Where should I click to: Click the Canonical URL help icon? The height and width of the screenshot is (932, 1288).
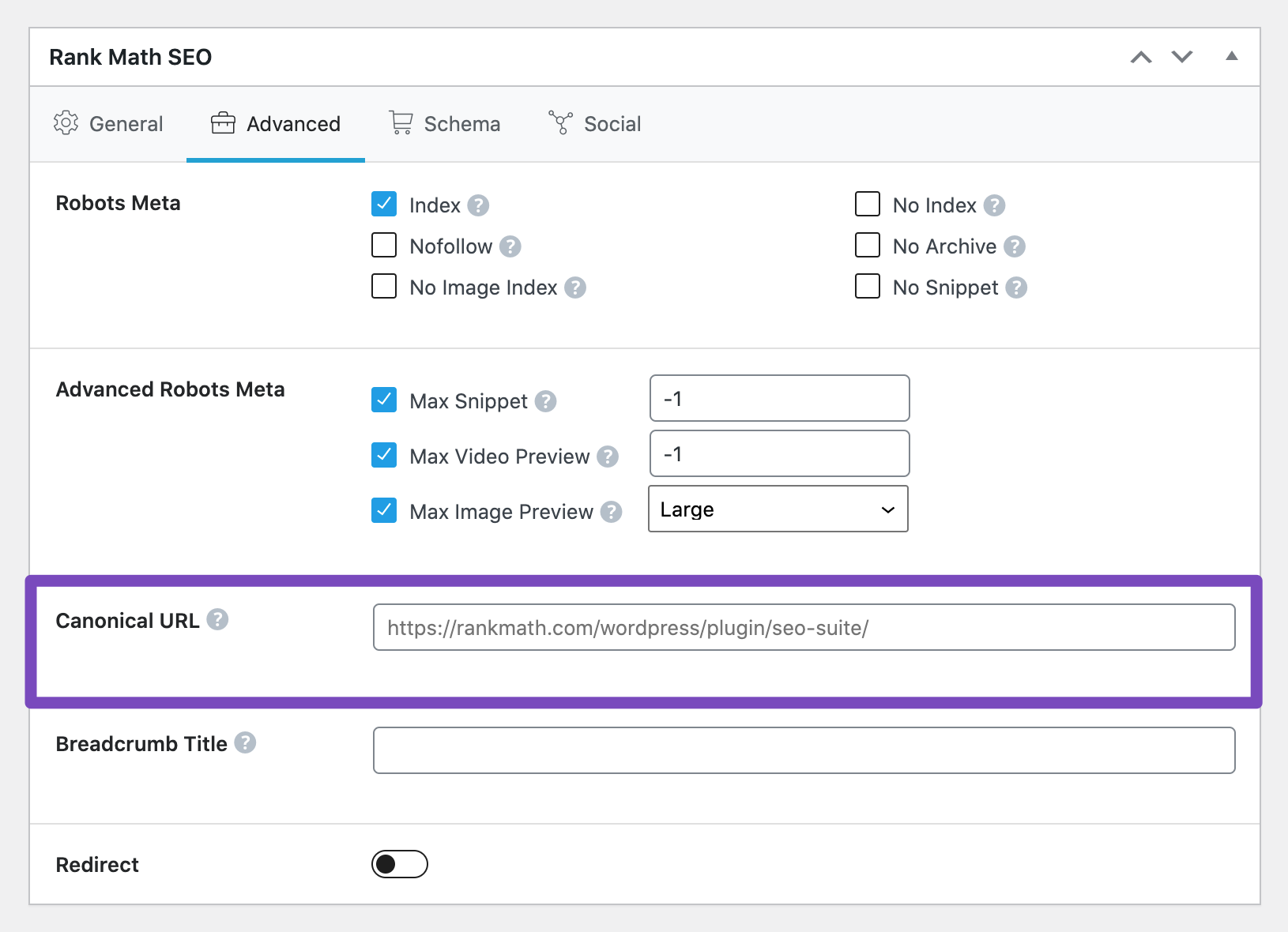tap(217, 620)
